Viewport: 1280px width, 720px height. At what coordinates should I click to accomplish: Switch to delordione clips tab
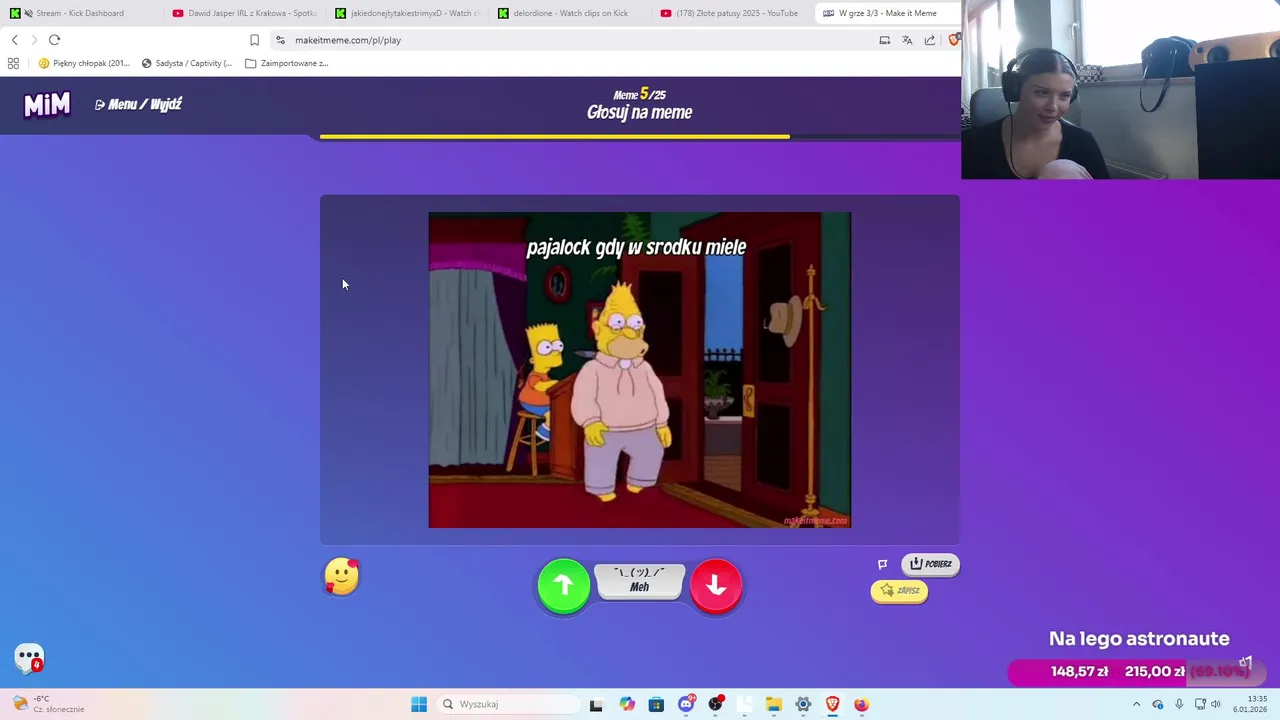click(569, 13)
